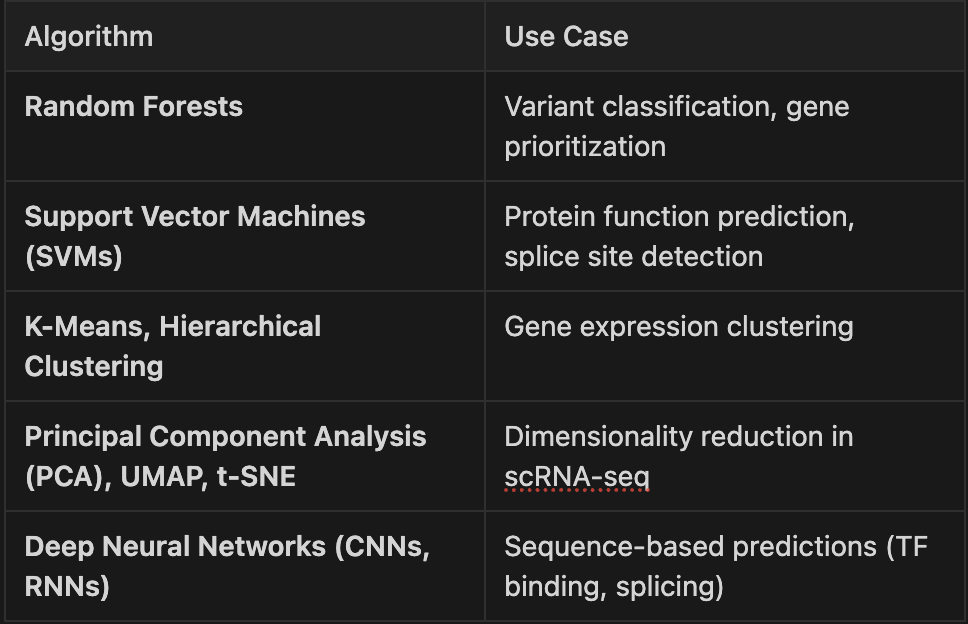
Task: Select the K-Means, Hierarchical Clustering cell
Action: [x=172, y=346]
